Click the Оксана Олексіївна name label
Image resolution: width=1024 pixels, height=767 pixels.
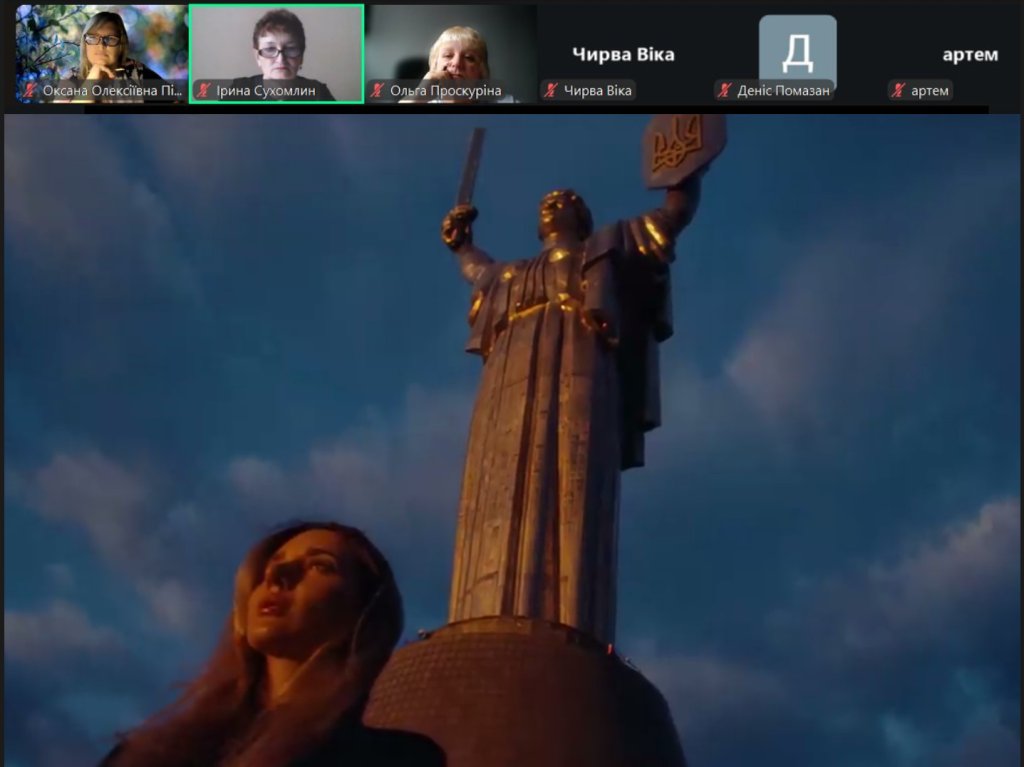click(x=112, y=91)
